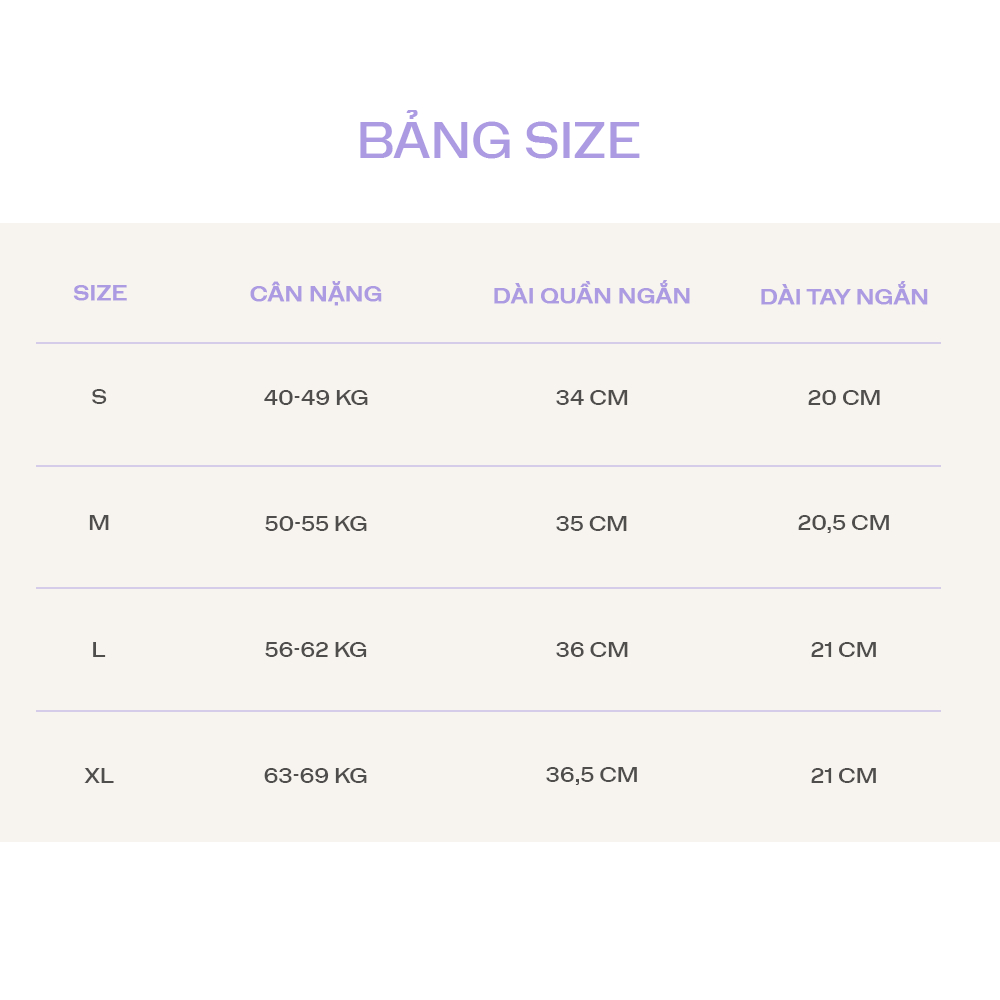Viewport: 1000px width, 1000px height.
Task: Click the CÂN NẶNG column header
Action: (x=316, y=293)
